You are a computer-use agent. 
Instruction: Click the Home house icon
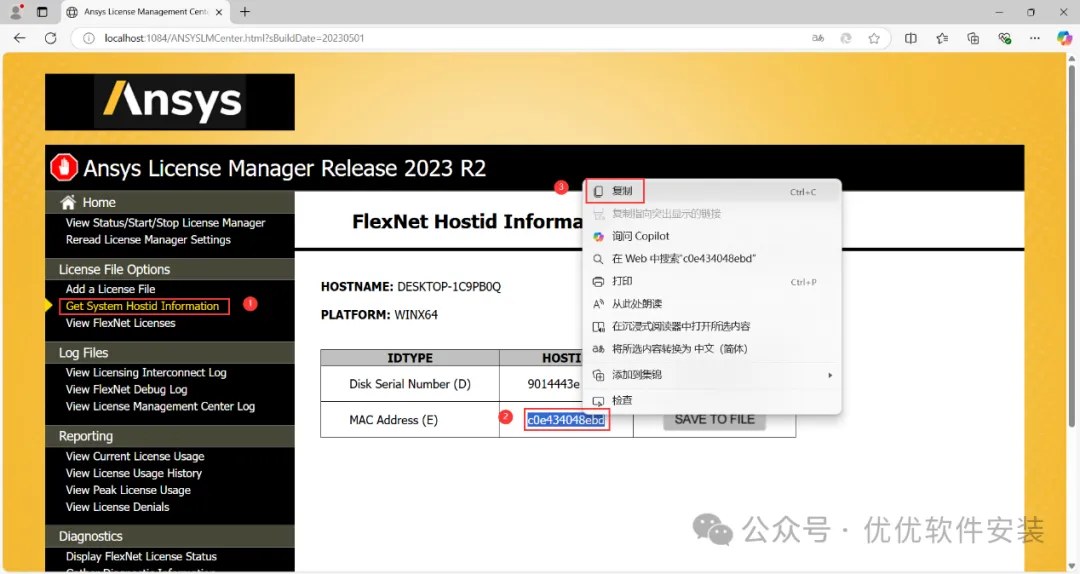point(68,203)
